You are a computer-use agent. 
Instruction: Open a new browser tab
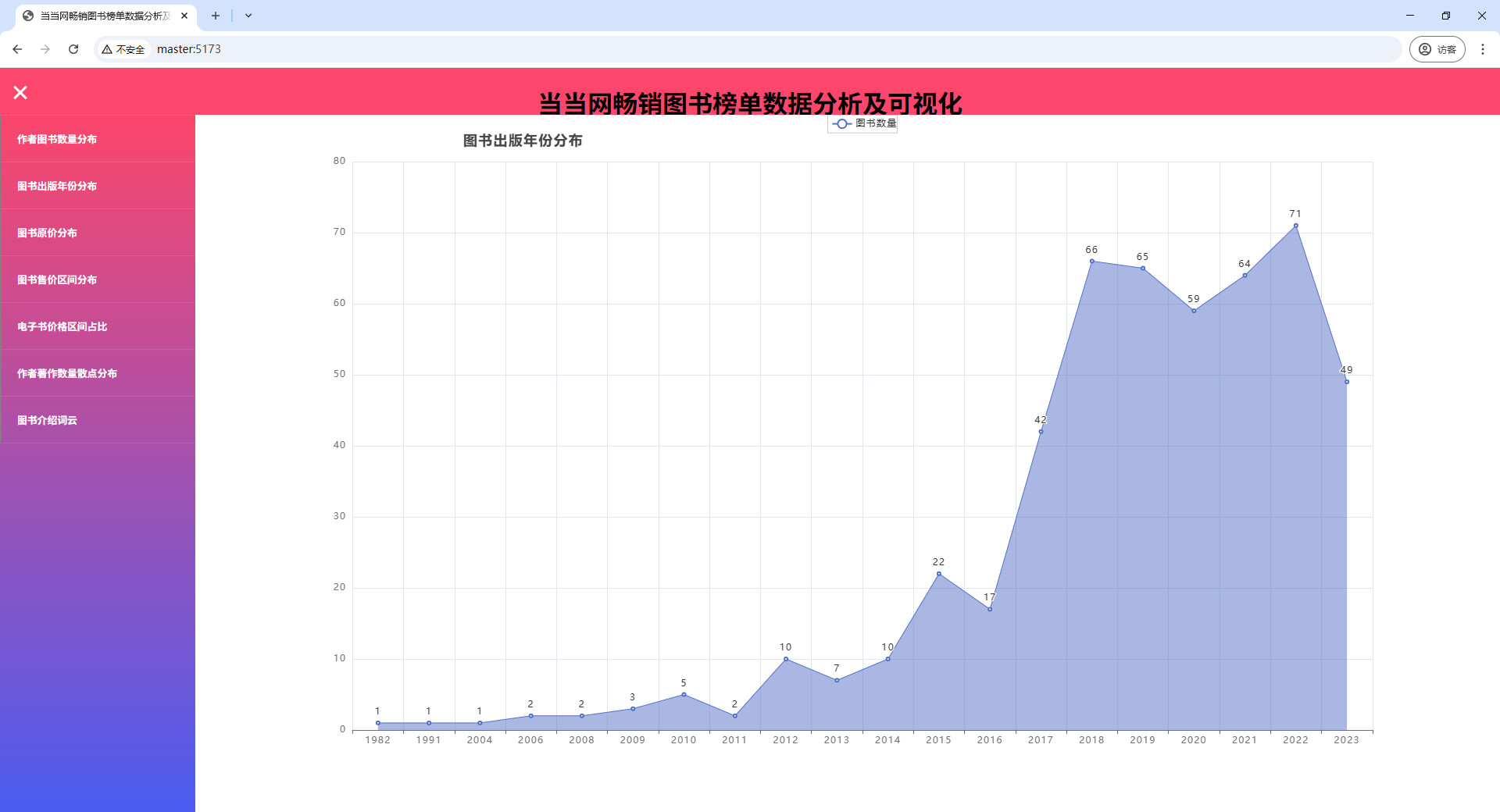point(216,16)
